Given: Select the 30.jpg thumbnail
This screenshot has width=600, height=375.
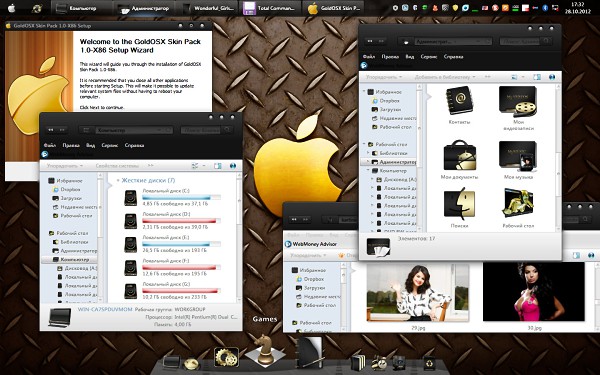Looking at the screenshot, I should (534, 293).
